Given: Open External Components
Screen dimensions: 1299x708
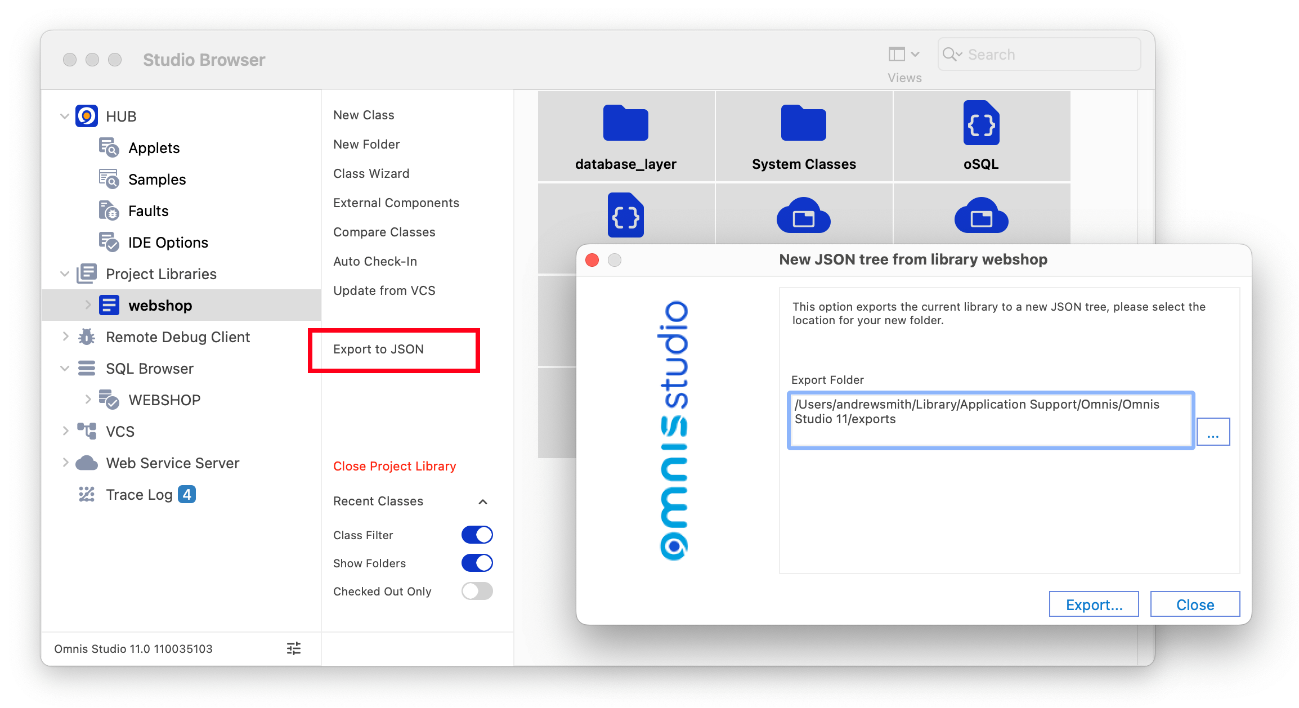Looking at the screenshot, I should (x=396, y=202).
